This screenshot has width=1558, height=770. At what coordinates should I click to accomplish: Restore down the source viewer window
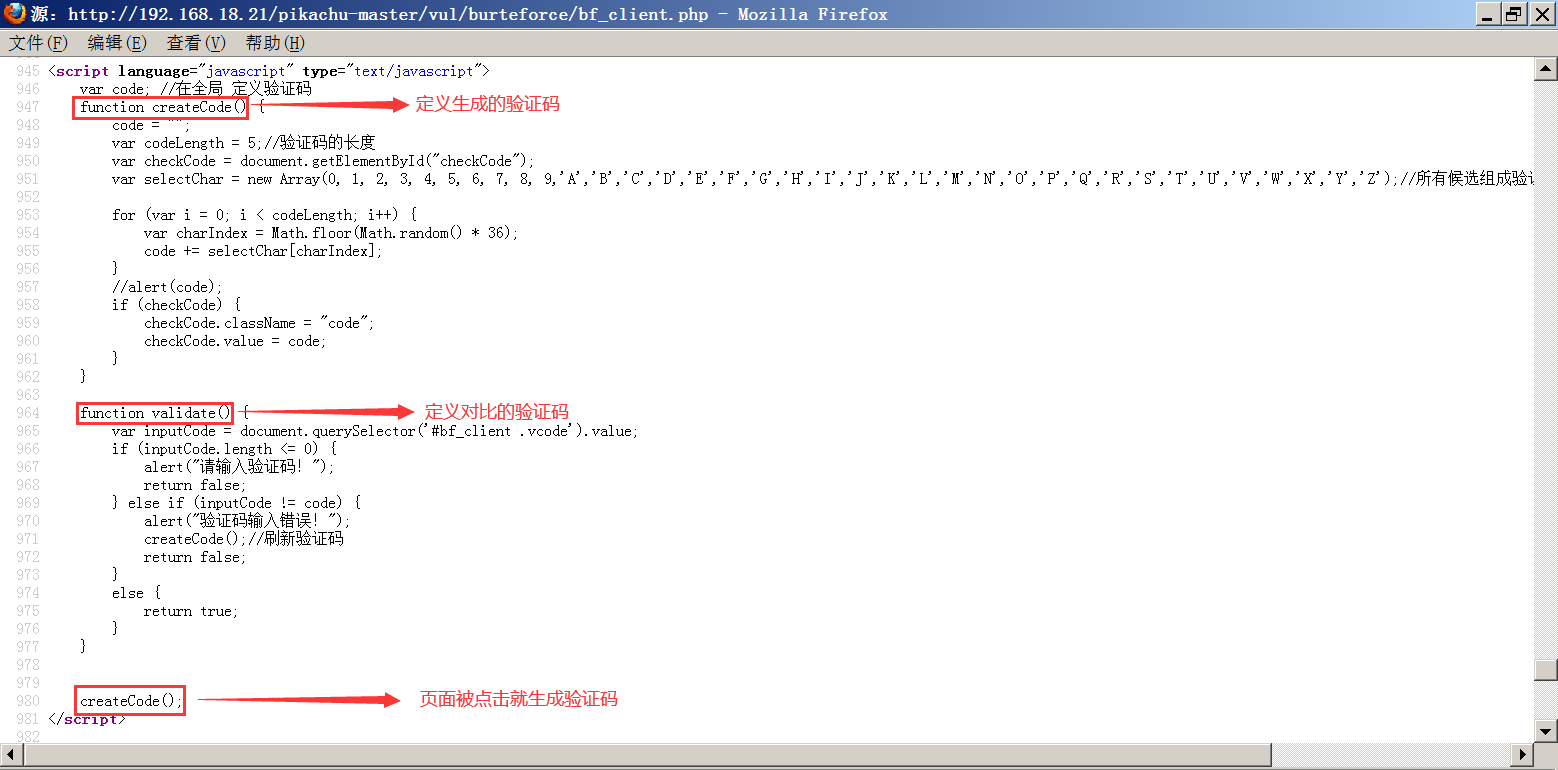pos(1514,14)
